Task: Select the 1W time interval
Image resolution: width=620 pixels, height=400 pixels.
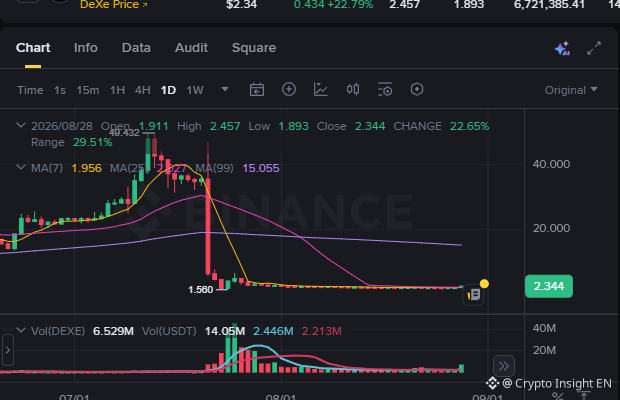Action: coord(195,90)
